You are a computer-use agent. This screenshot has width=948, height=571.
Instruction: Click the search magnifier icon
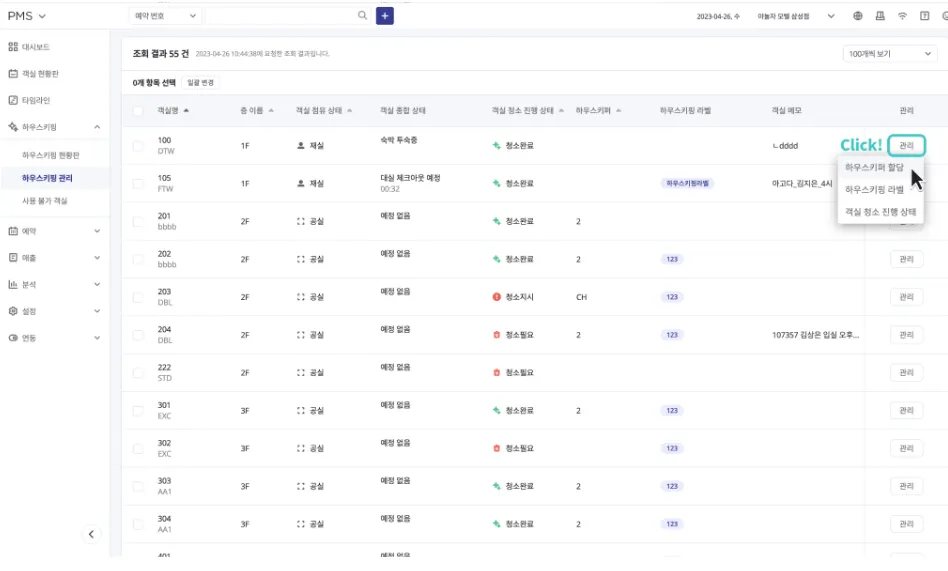(x=363, y=16)
